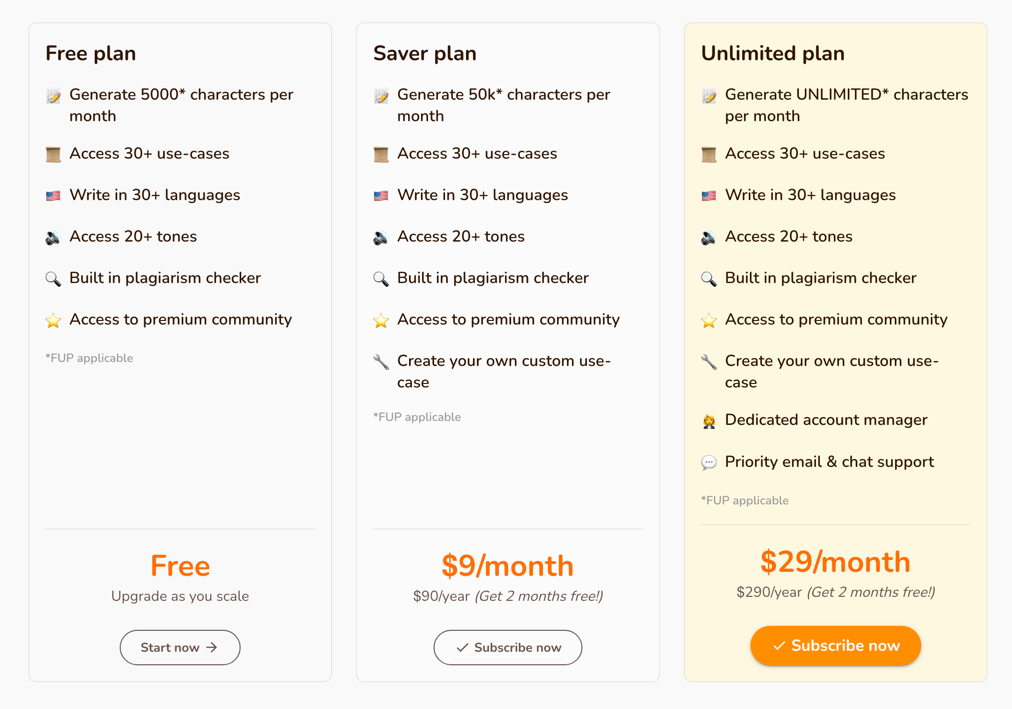The width and height of the screenshot is (1012, 709).
Task: Click the wrench icon in the Saver plan
Action: pos(381,361)
